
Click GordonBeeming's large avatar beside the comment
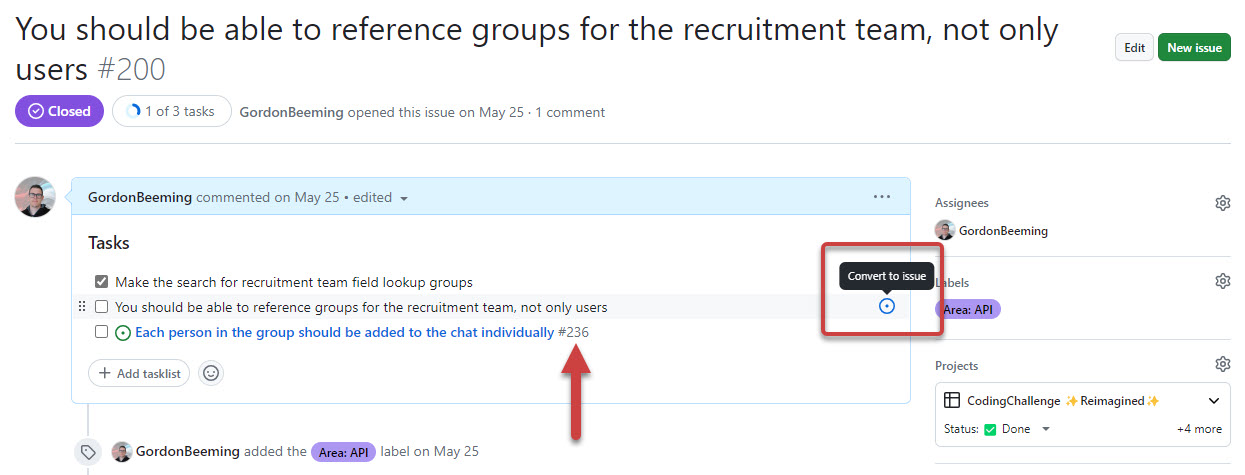pos(35,197)
